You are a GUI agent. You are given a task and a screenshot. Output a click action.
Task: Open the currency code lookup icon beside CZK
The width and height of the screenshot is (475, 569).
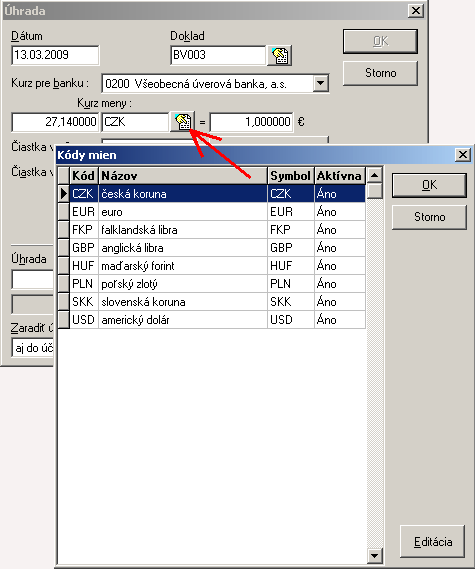tap(183, 122)
